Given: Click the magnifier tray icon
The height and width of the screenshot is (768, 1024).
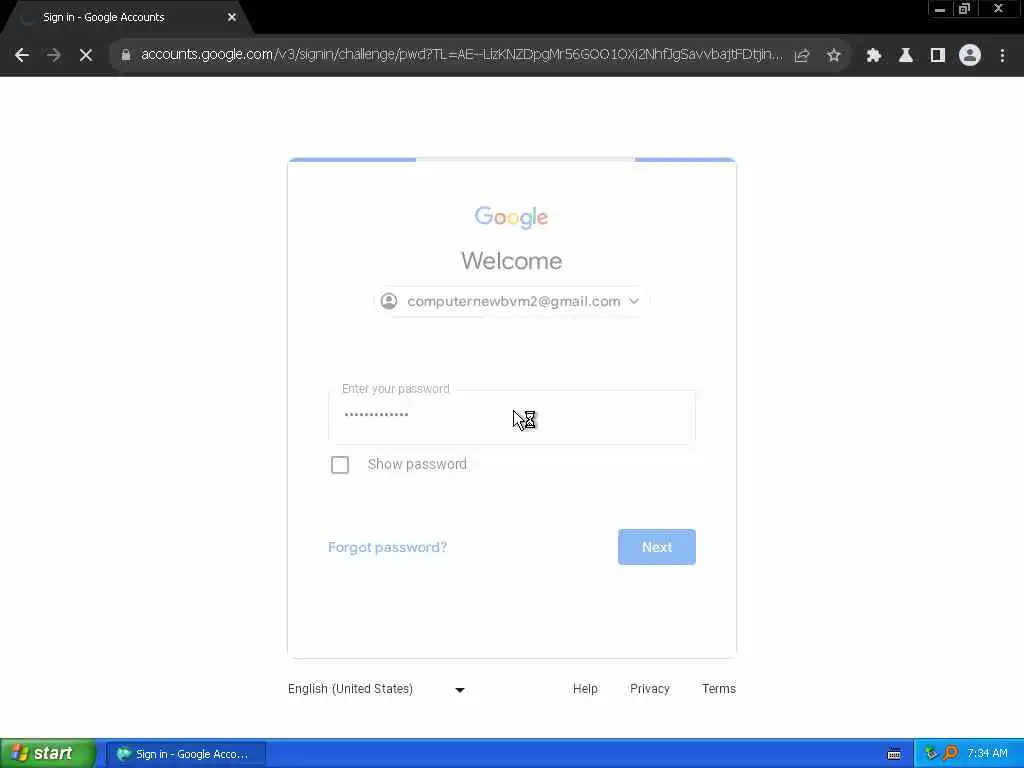Looking at the screenshot, I should coord(951,754).
